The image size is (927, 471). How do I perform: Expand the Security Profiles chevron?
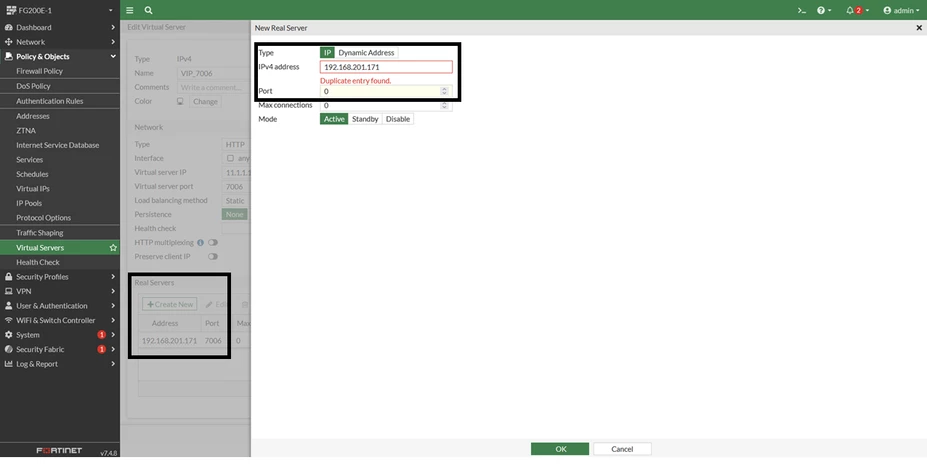113,277
